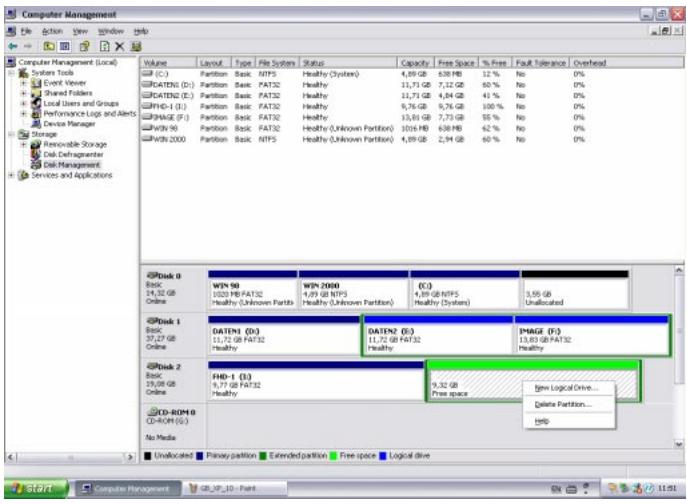The height and width of the screenshot is (504, 687).
Task: Click the Services and Applications icon
Action: (24, 175)
